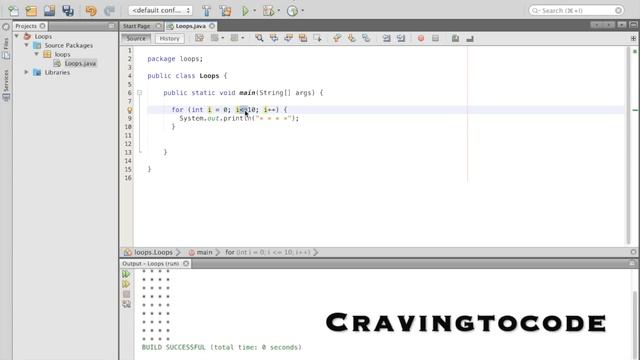Select Loops.java in project tree
640x360 pixels.
80,63
